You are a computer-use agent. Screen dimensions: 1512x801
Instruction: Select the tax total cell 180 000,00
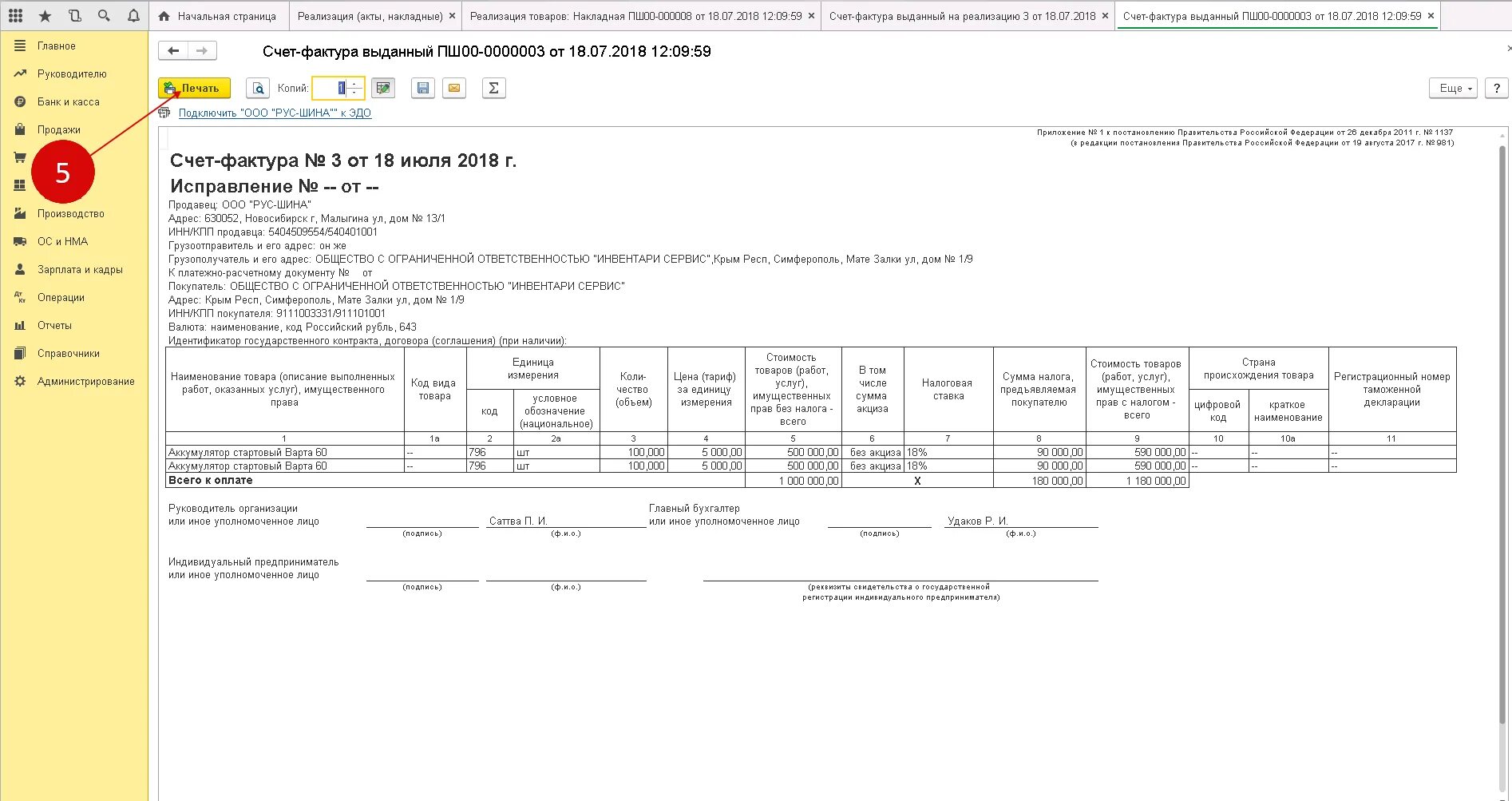(x=1039, y=481)
